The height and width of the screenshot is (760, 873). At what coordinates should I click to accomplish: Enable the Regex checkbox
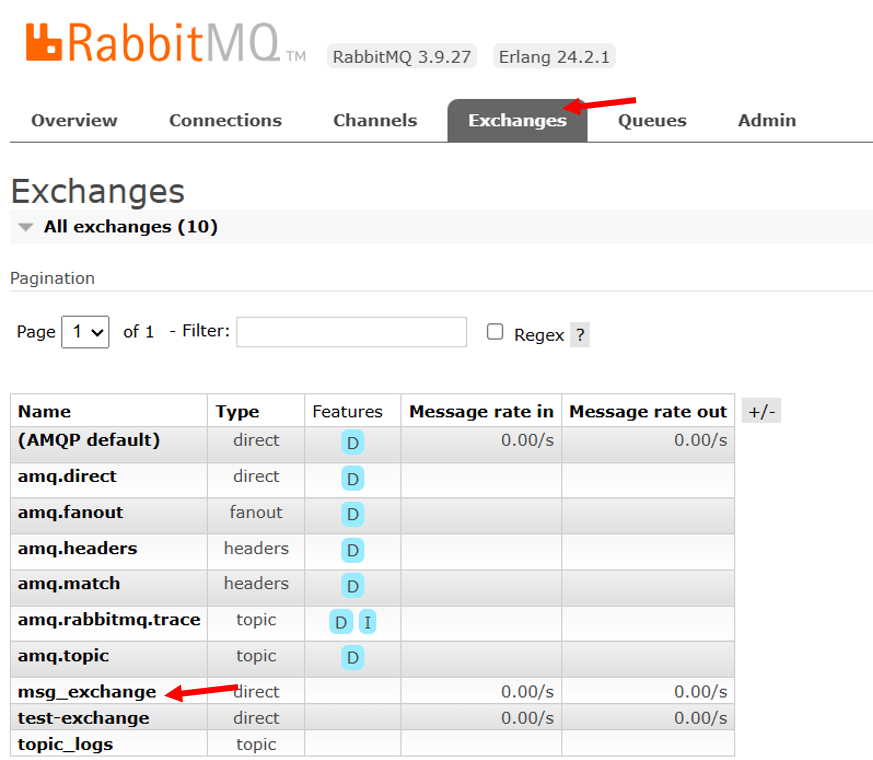point(495,332)
